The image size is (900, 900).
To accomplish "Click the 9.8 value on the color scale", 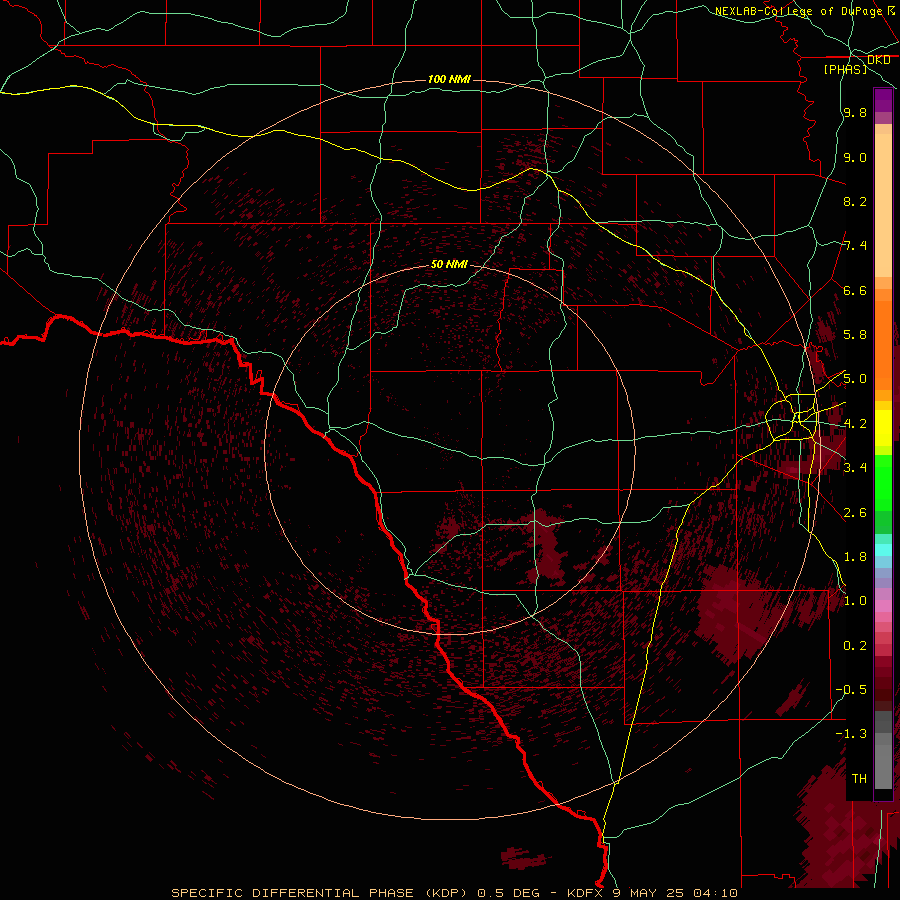I will point(855,113).
